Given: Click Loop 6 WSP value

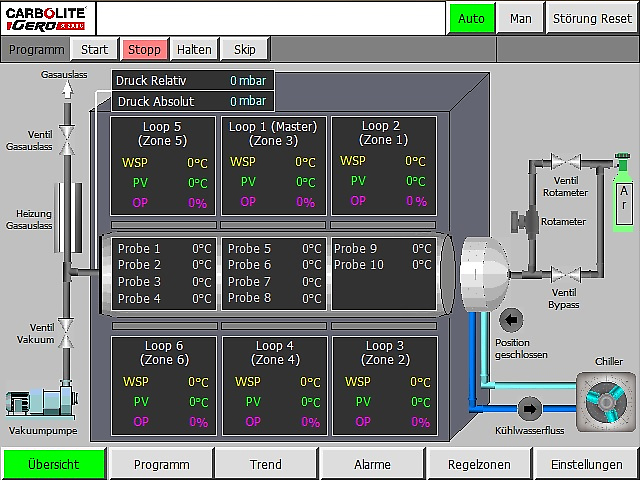Looking at the screenshot, I should [x=198, y=382].
